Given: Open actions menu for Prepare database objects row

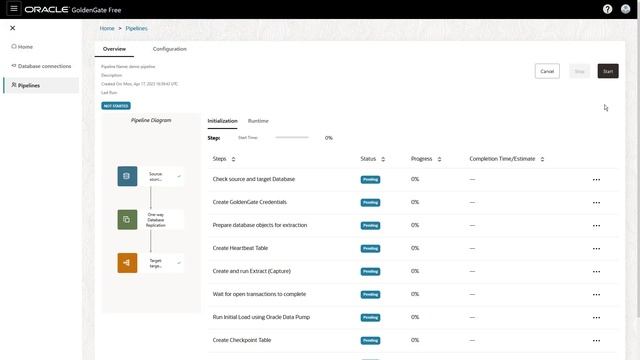Looking at the screenshot, I should (596, 226).
